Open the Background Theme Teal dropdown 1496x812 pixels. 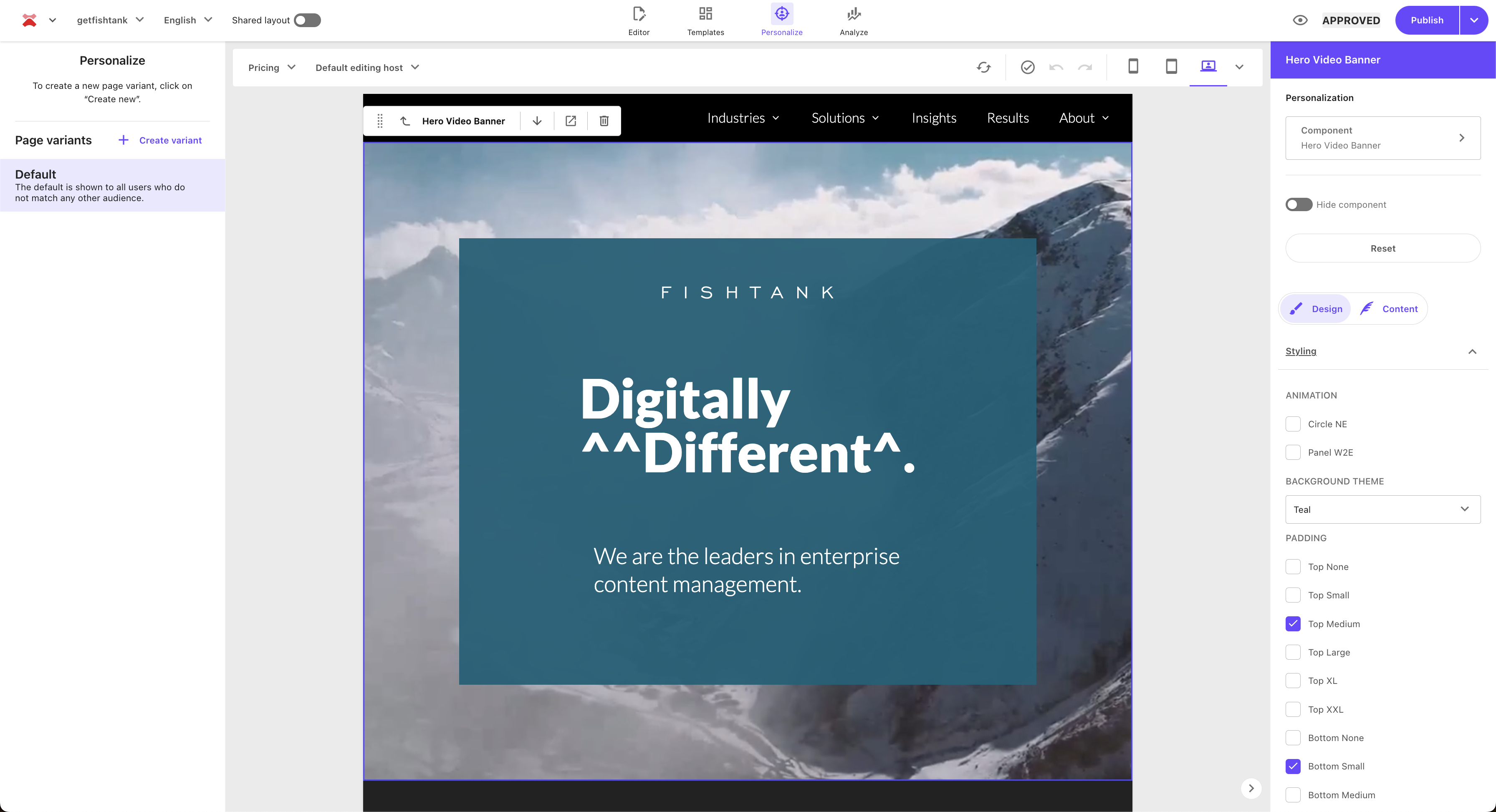(1382, 509)
